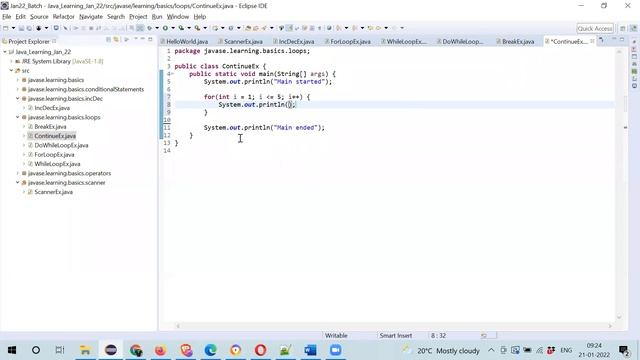Viewport: 640px width, 360px height.
Task: Click the green Run toolbar icon
Action: (165, 28)
